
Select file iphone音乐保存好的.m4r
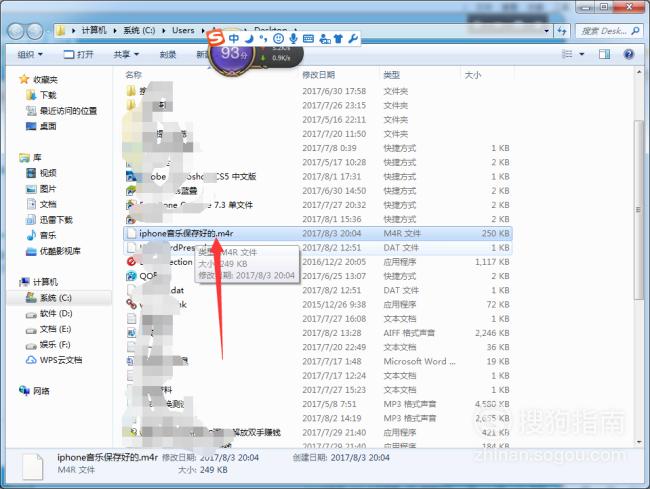click(318, 234)
